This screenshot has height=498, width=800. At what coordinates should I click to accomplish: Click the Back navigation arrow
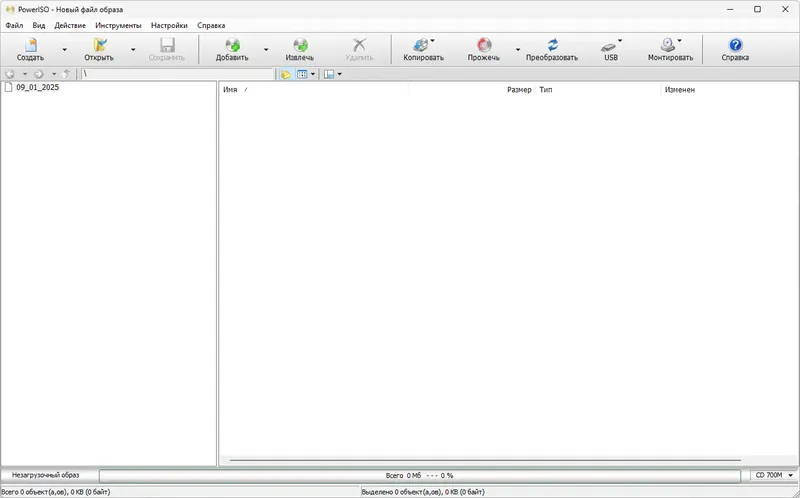[10, 74]
